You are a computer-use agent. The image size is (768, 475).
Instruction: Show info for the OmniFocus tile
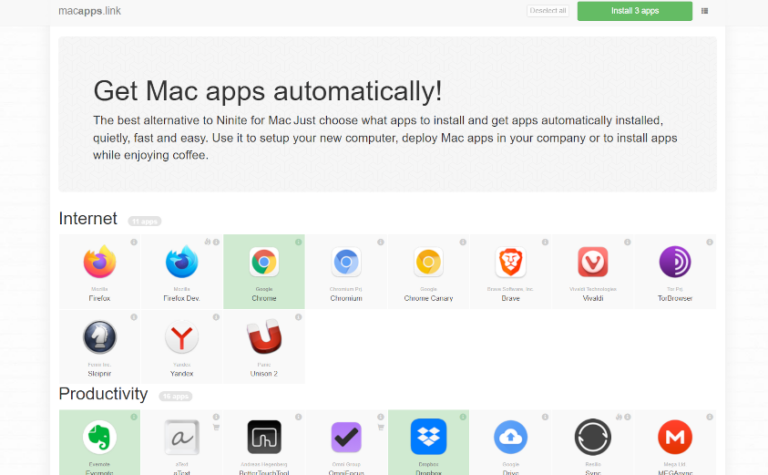click(x=381, y=417)
